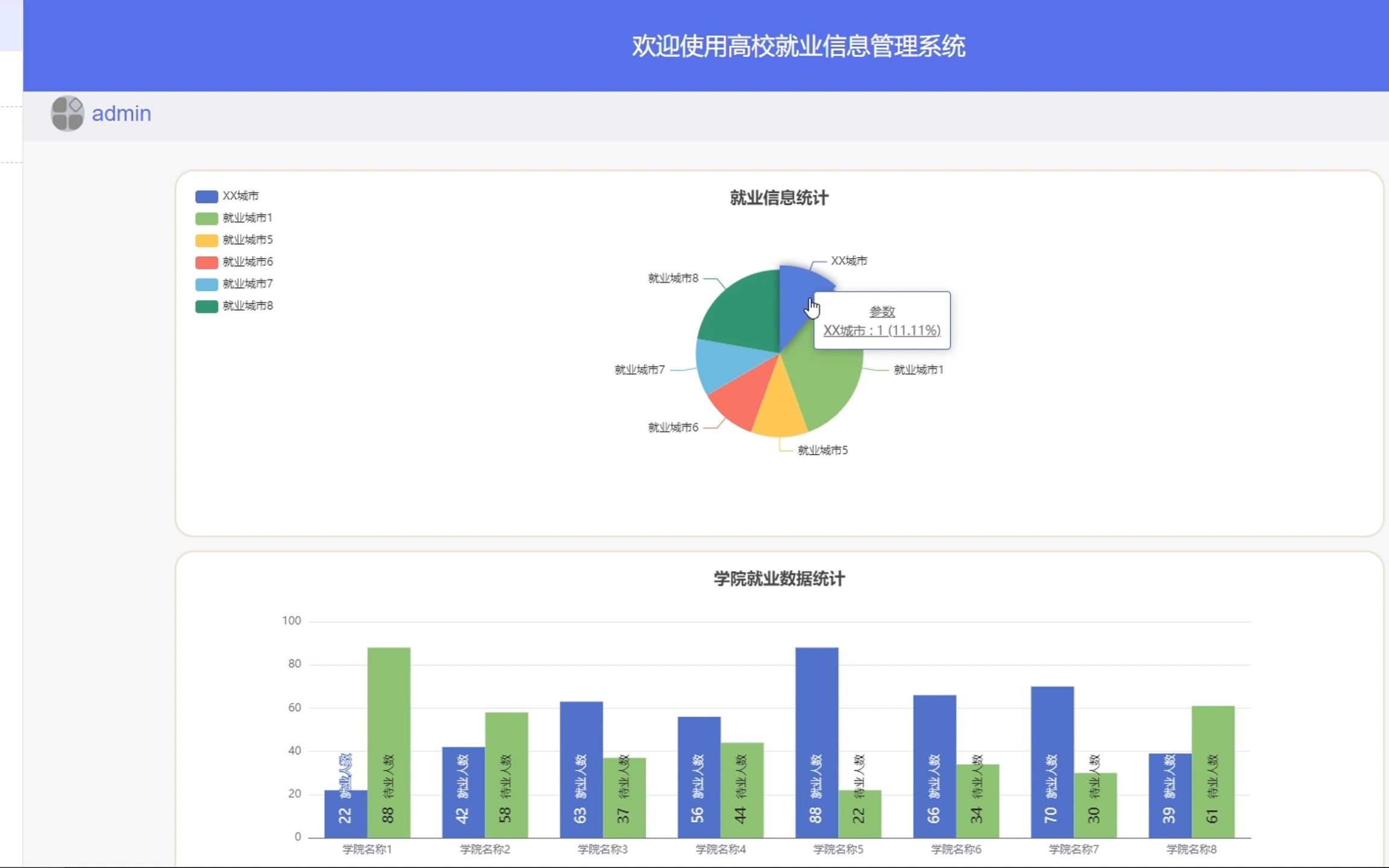Click the pie label XX城市
1389x868 pixels.
(x=849, y=260)
